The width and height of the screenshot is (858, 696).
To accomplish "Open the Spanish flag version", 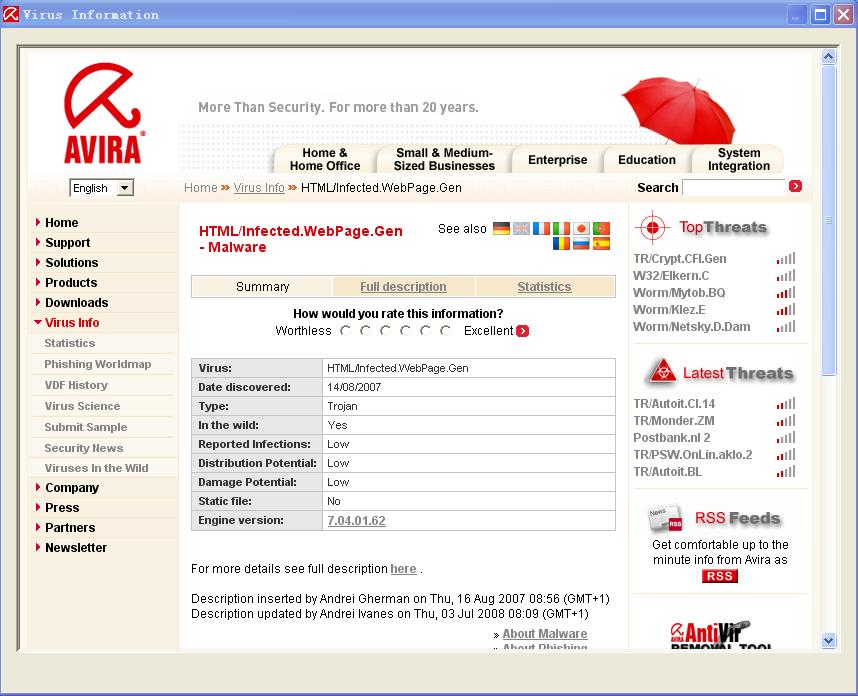I will point(601,243).
